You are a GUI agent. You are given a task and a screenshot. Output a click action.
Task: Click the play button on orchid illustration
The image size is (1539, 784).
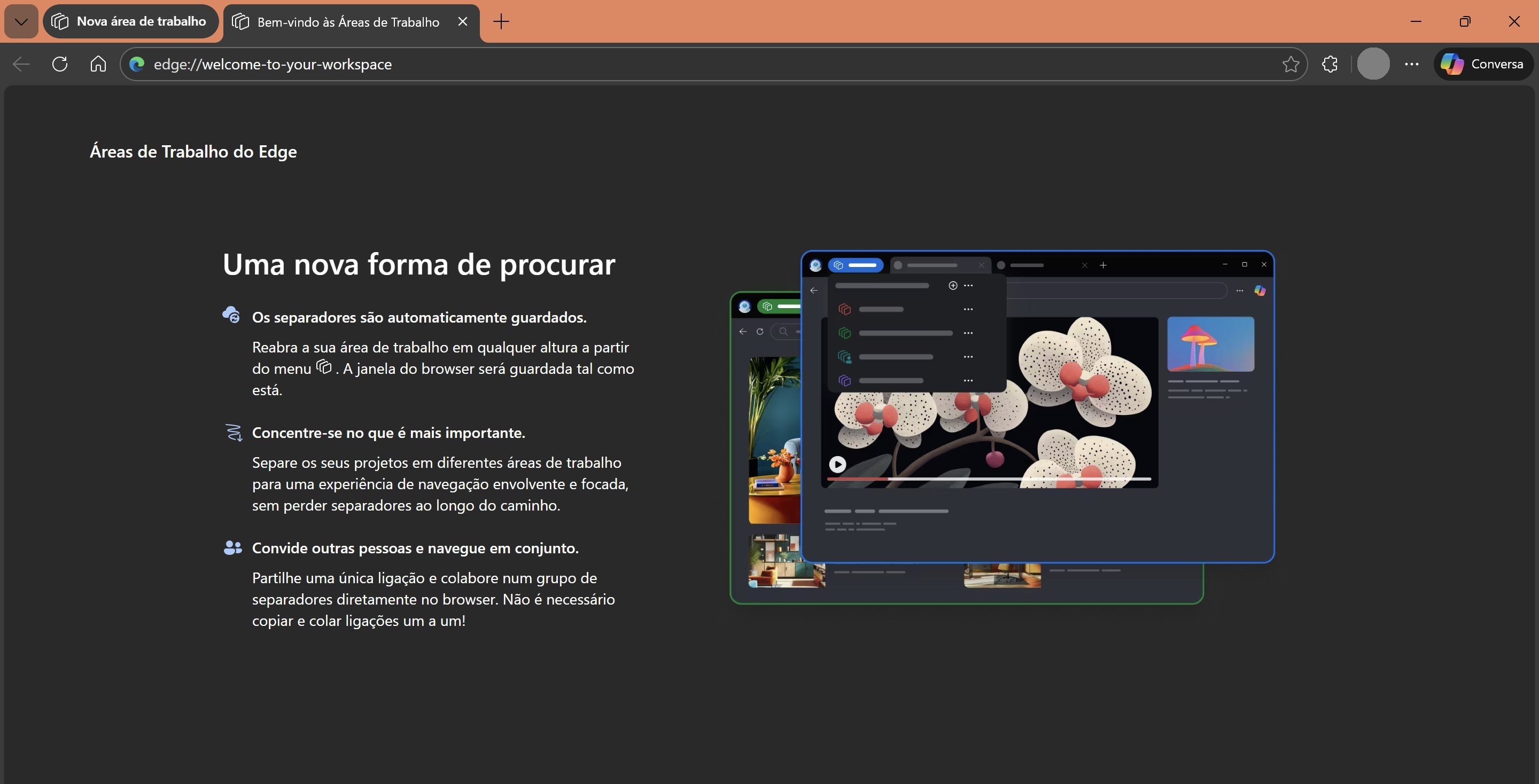[x=837, y=464]
